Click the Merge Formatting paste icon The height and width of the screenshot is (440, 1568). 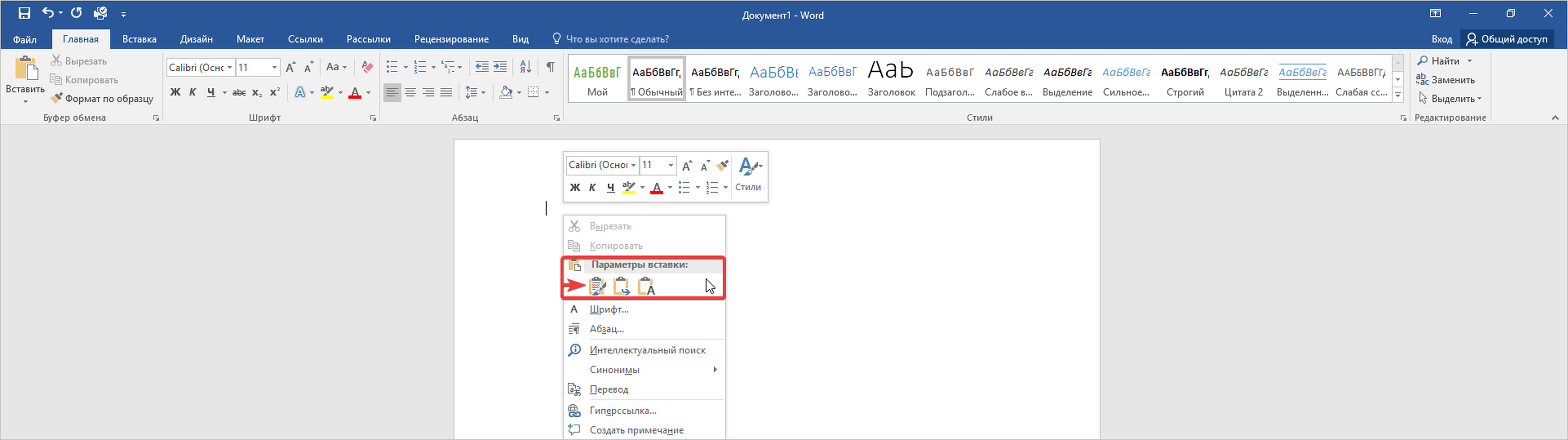pos(621,286)
